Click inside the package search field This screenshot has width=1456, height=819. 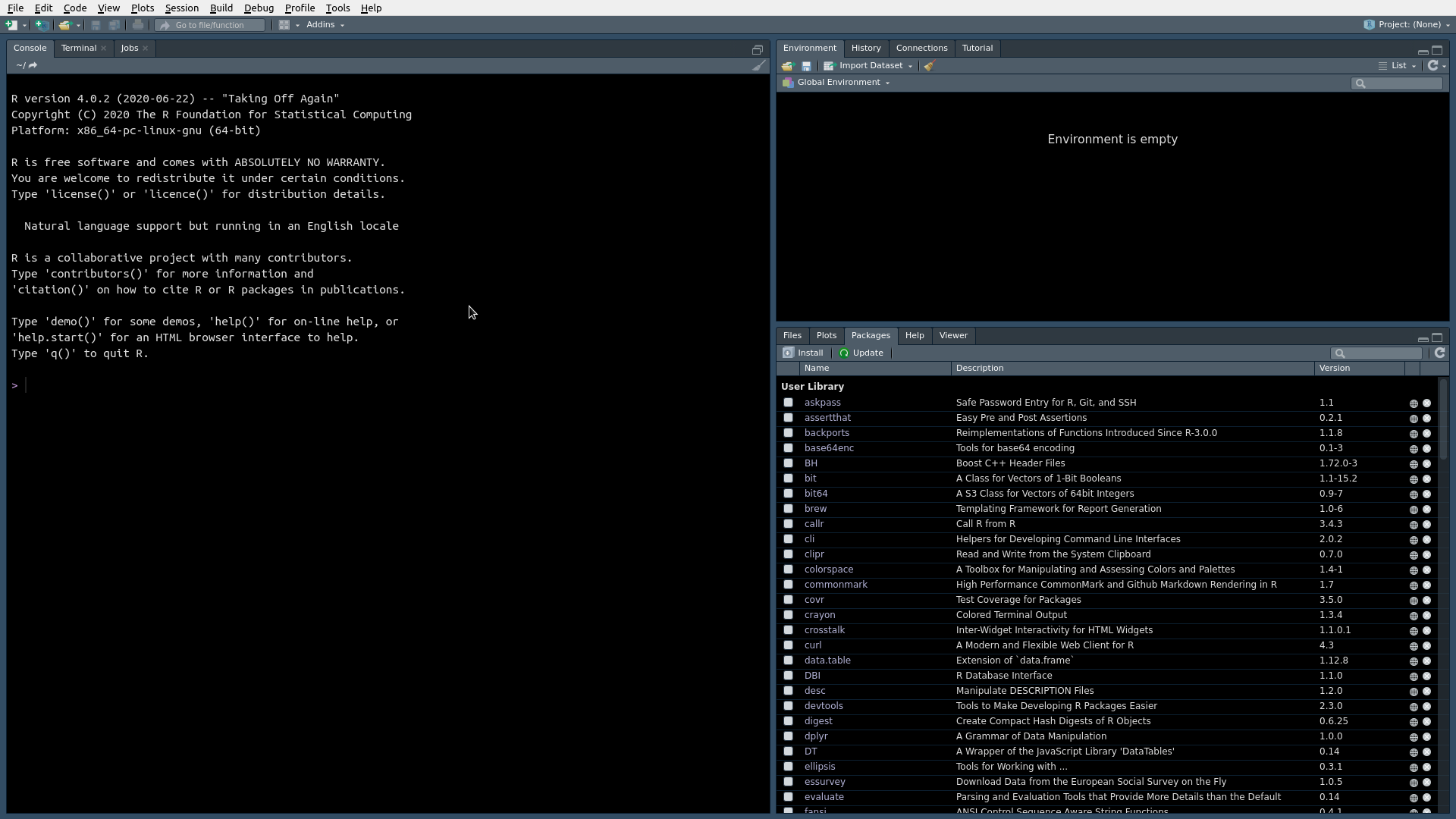(1376, 353)
